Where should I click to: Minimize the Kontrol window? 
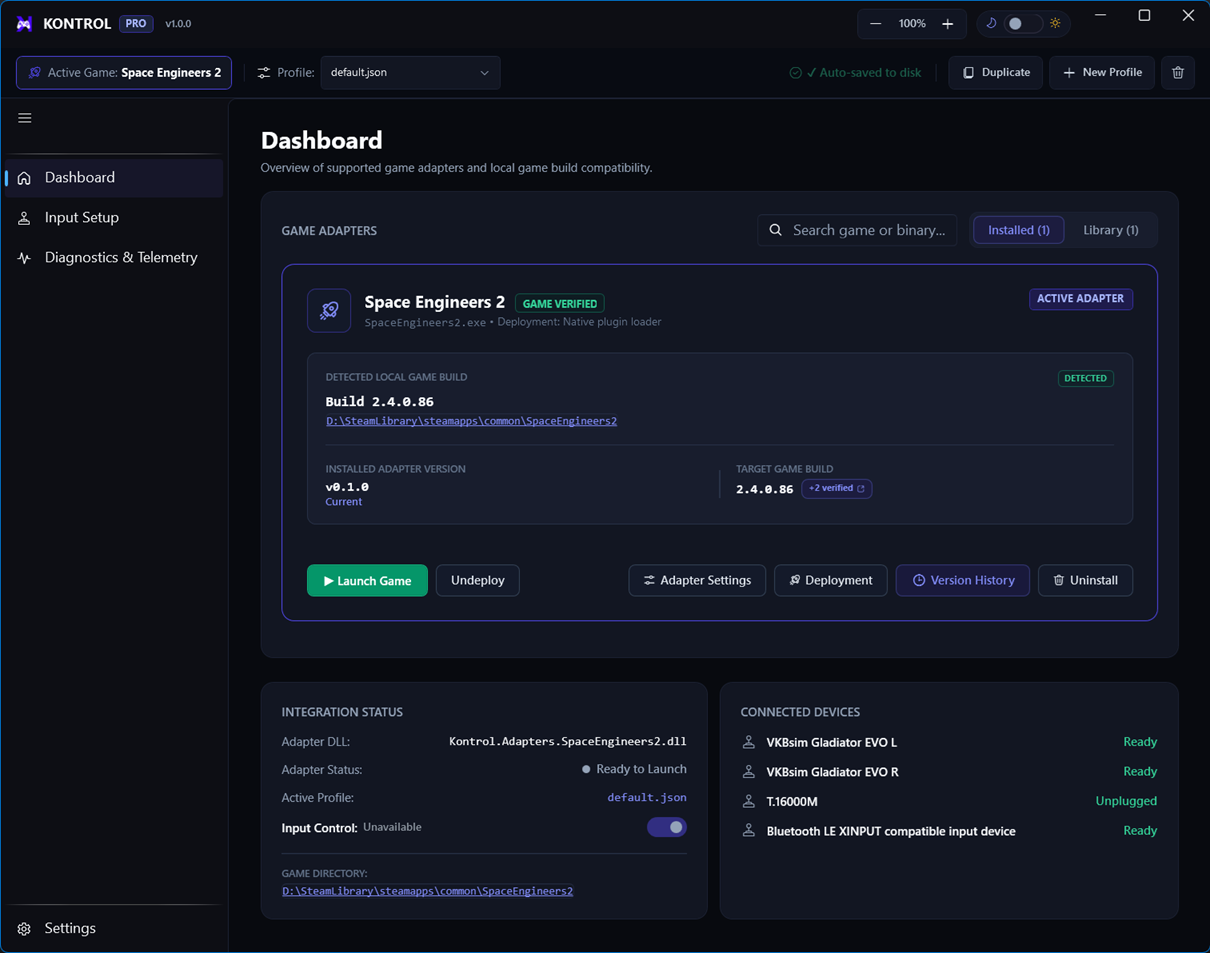1101,15
